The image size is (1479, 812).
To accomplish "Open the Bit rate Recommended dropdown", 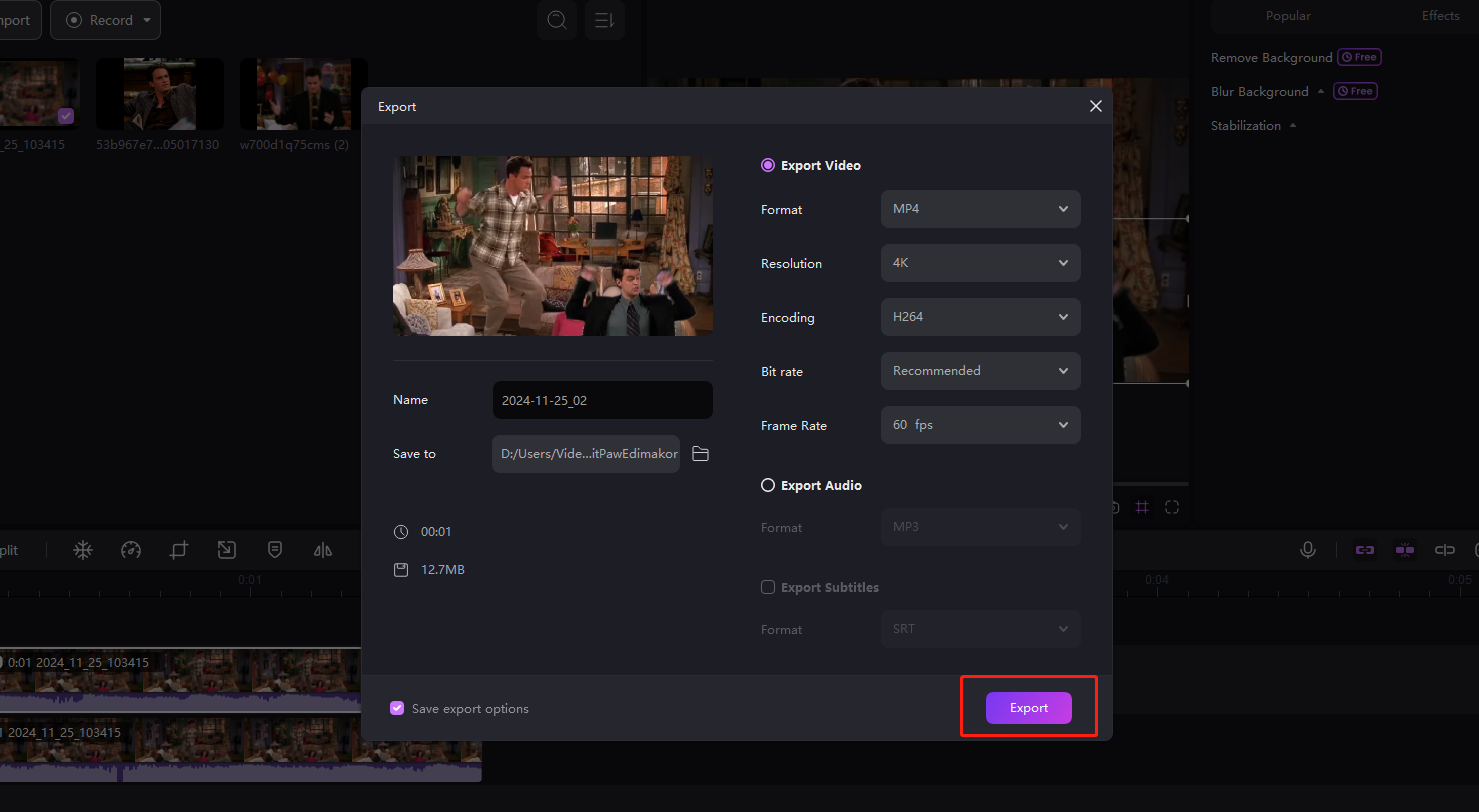I will (981, 371).
